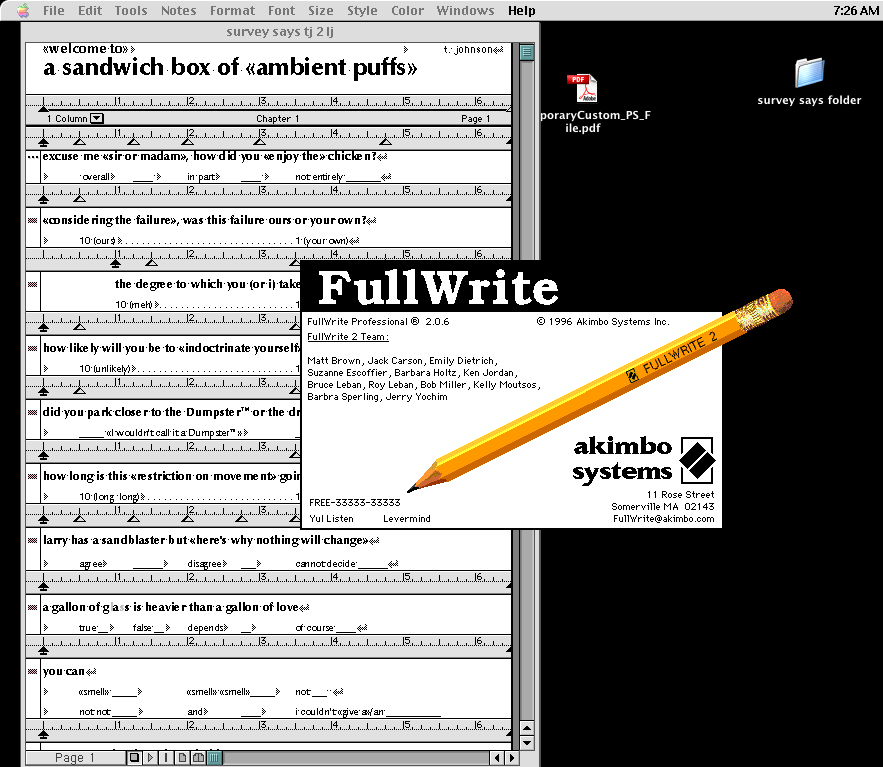Open the Windows menu
Screen dimensions: 883x767
click(465, 10)
